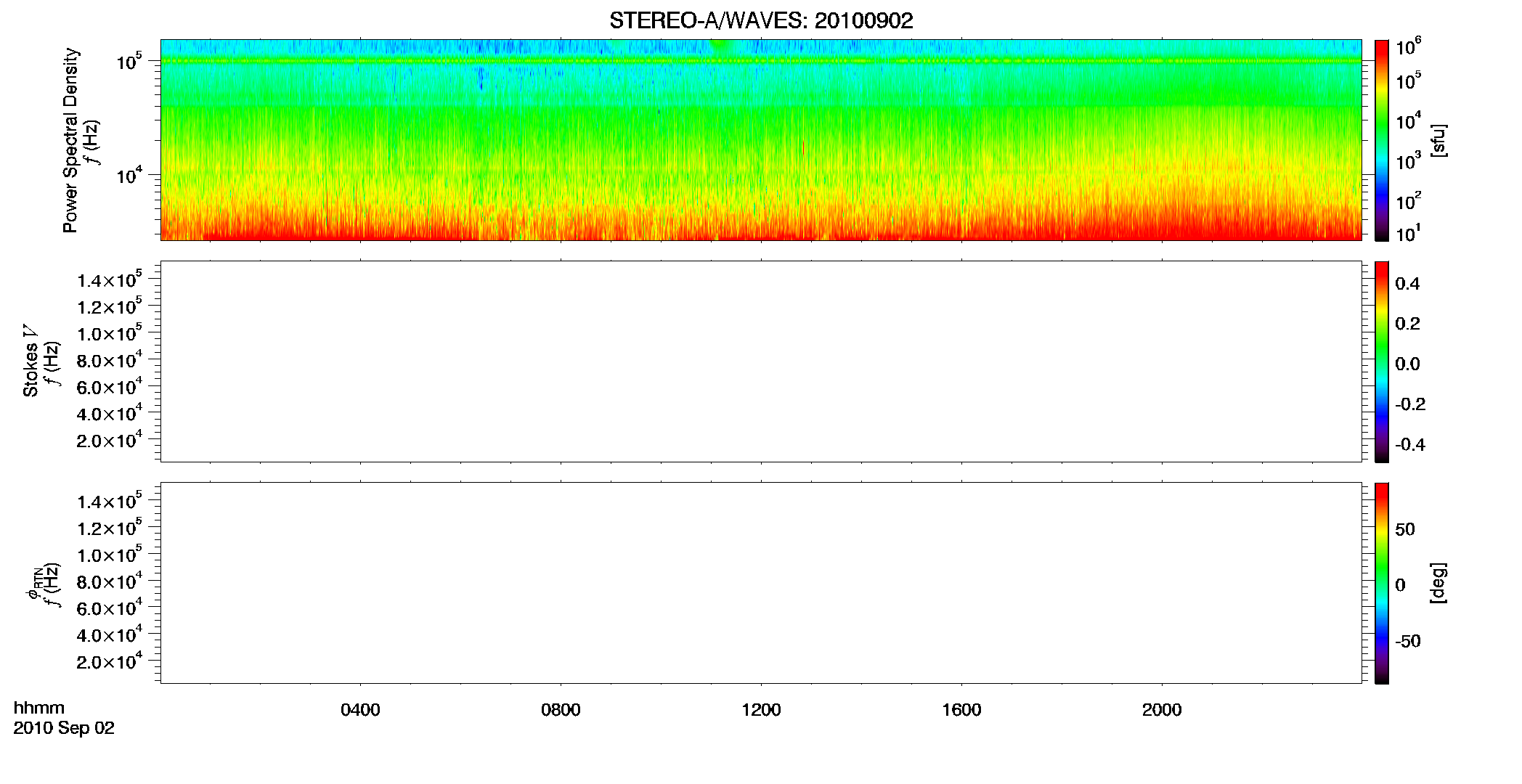
Task: Click the 2.0×10^4 tick in phi RTN panel
Action: 110,661
